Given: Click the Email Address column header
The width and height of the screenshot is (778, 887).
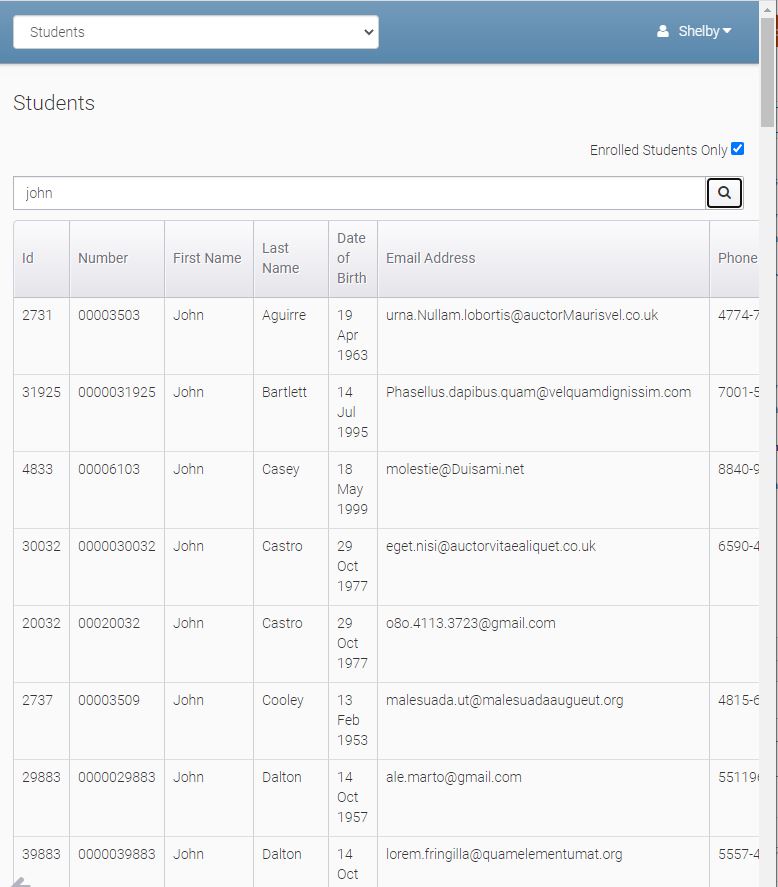Looking at the screenshot, I should (430, 258).
